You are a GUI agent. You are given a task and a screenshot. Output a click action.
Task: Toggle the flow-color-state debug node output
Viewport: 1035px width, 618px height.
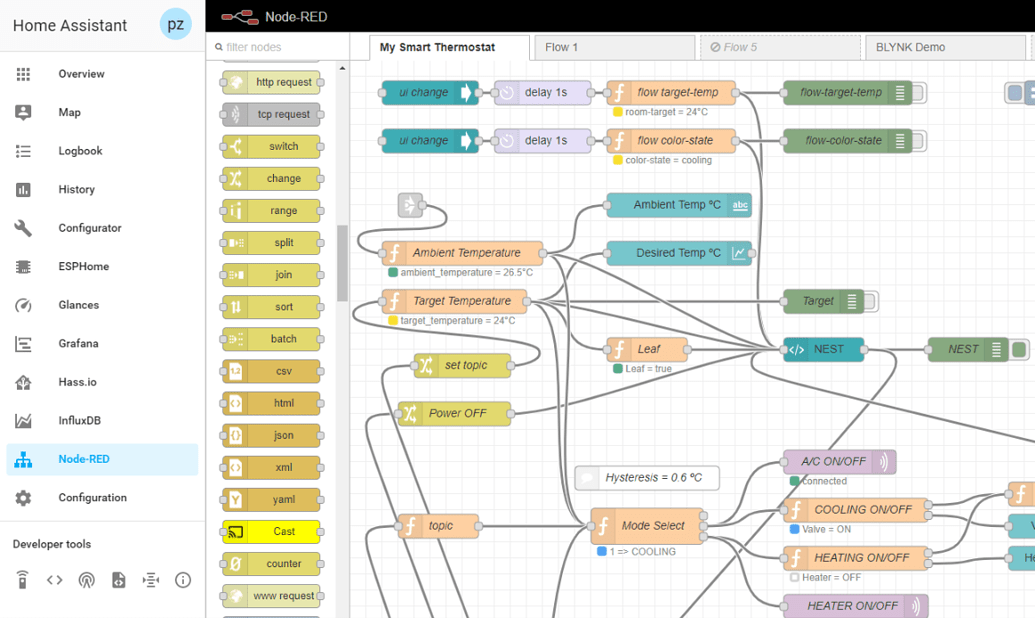[919, 140]
